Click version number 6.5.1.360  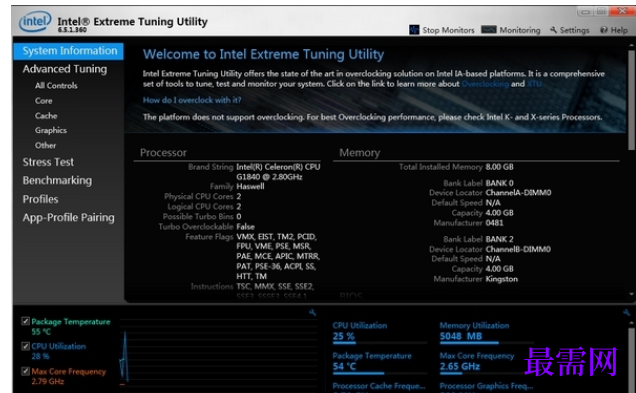coord(72,30)
